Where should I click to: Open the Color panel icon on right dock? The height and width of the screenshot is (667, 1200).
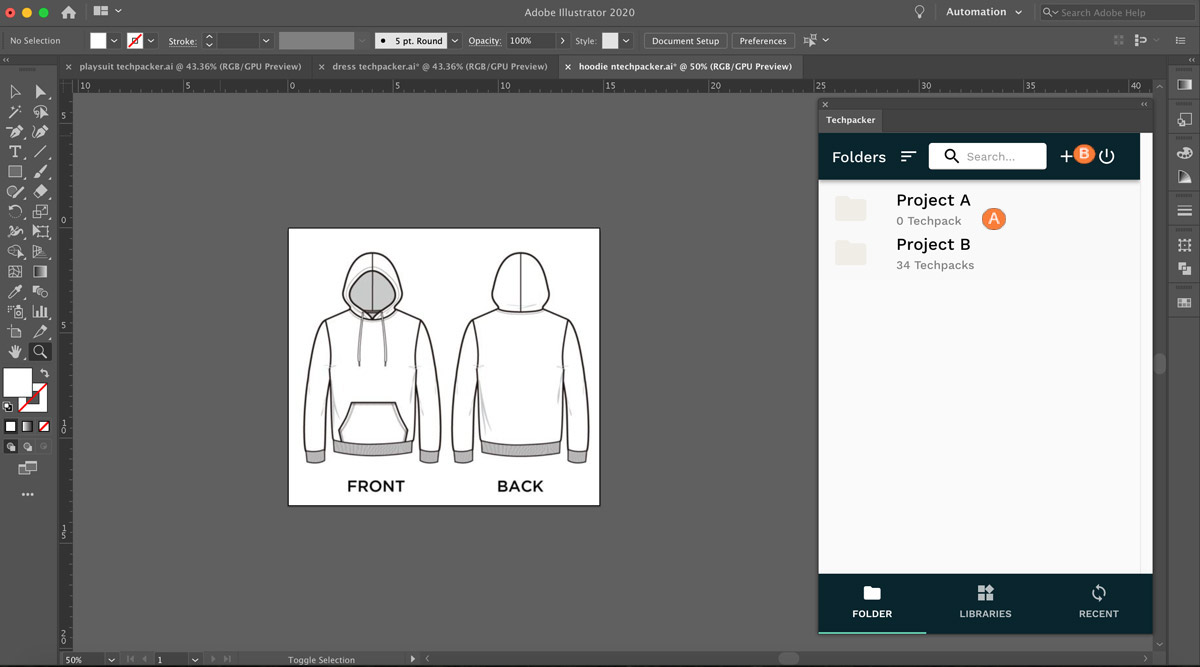(1184, 151)
